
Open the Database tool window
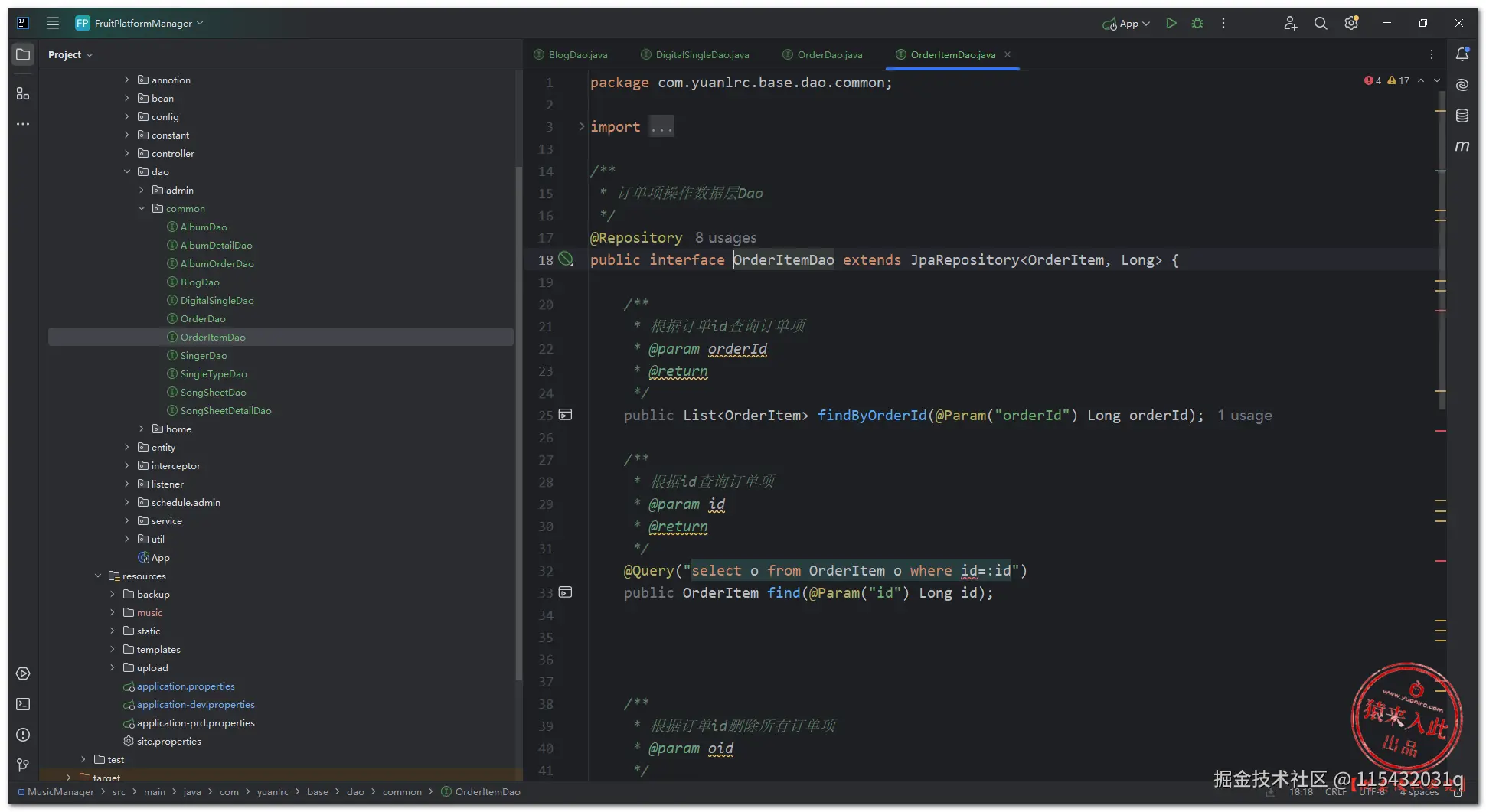pyautogui.click(x=1462, y=116)
